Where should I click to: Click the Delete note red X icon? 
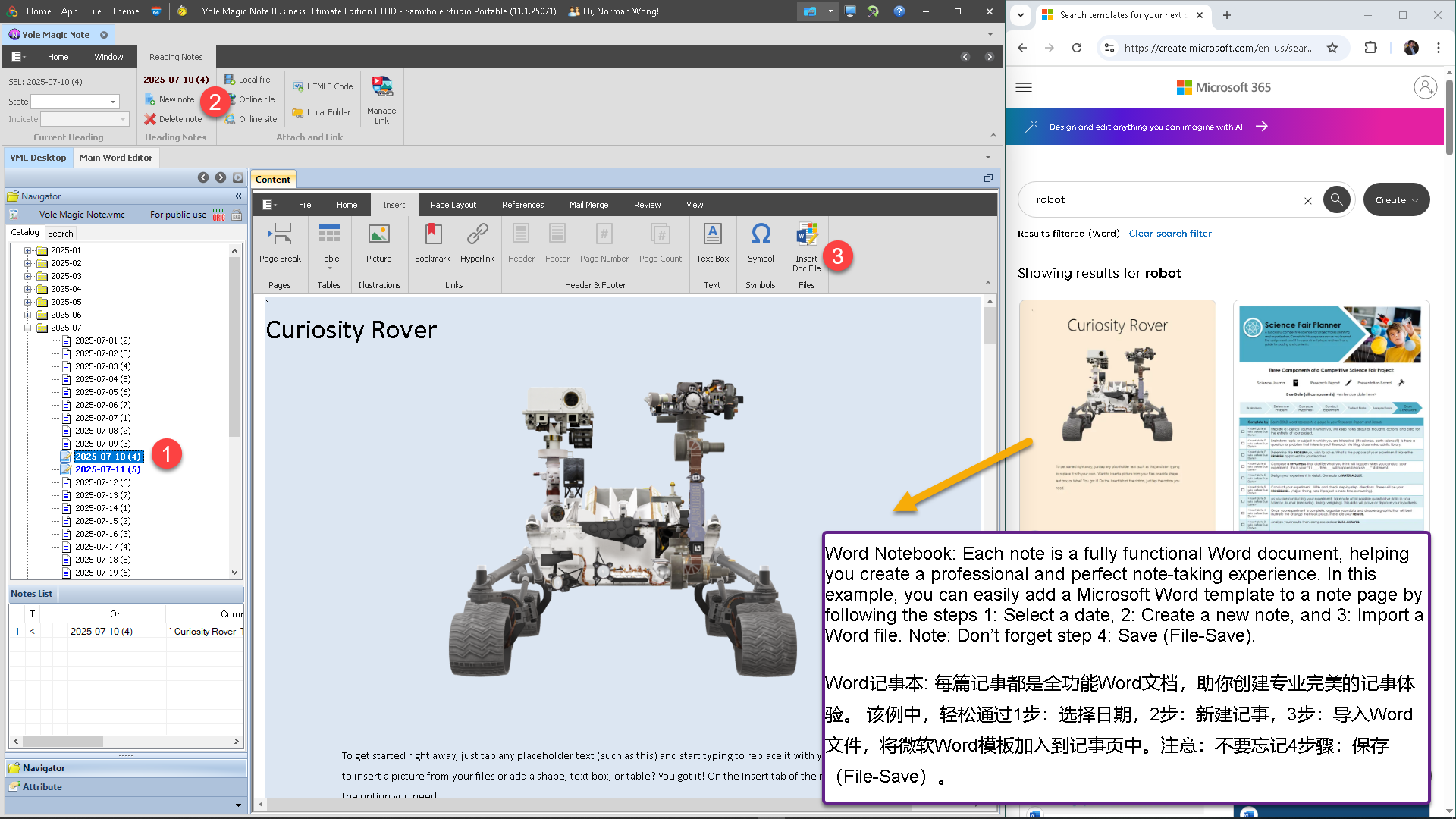click(x=150, y=119)
